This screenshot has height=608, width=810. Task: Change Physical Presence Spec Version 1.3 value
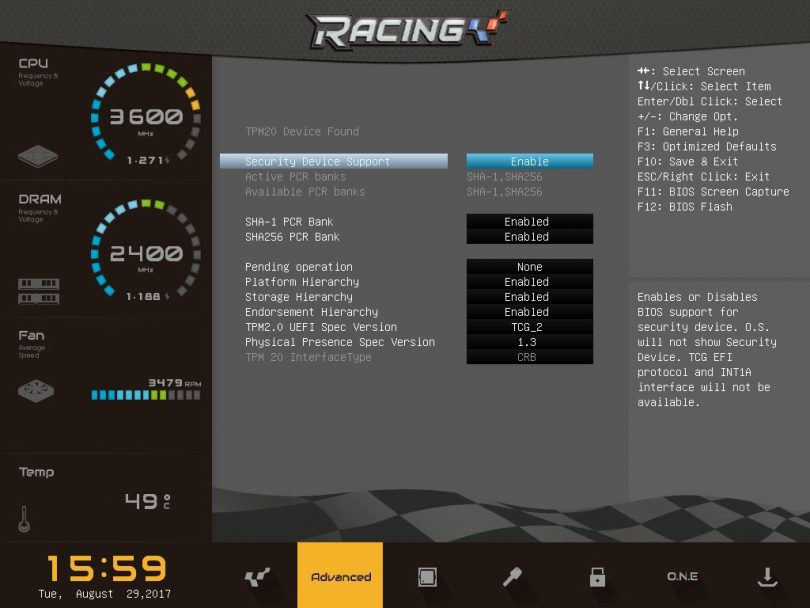(529, 342)
